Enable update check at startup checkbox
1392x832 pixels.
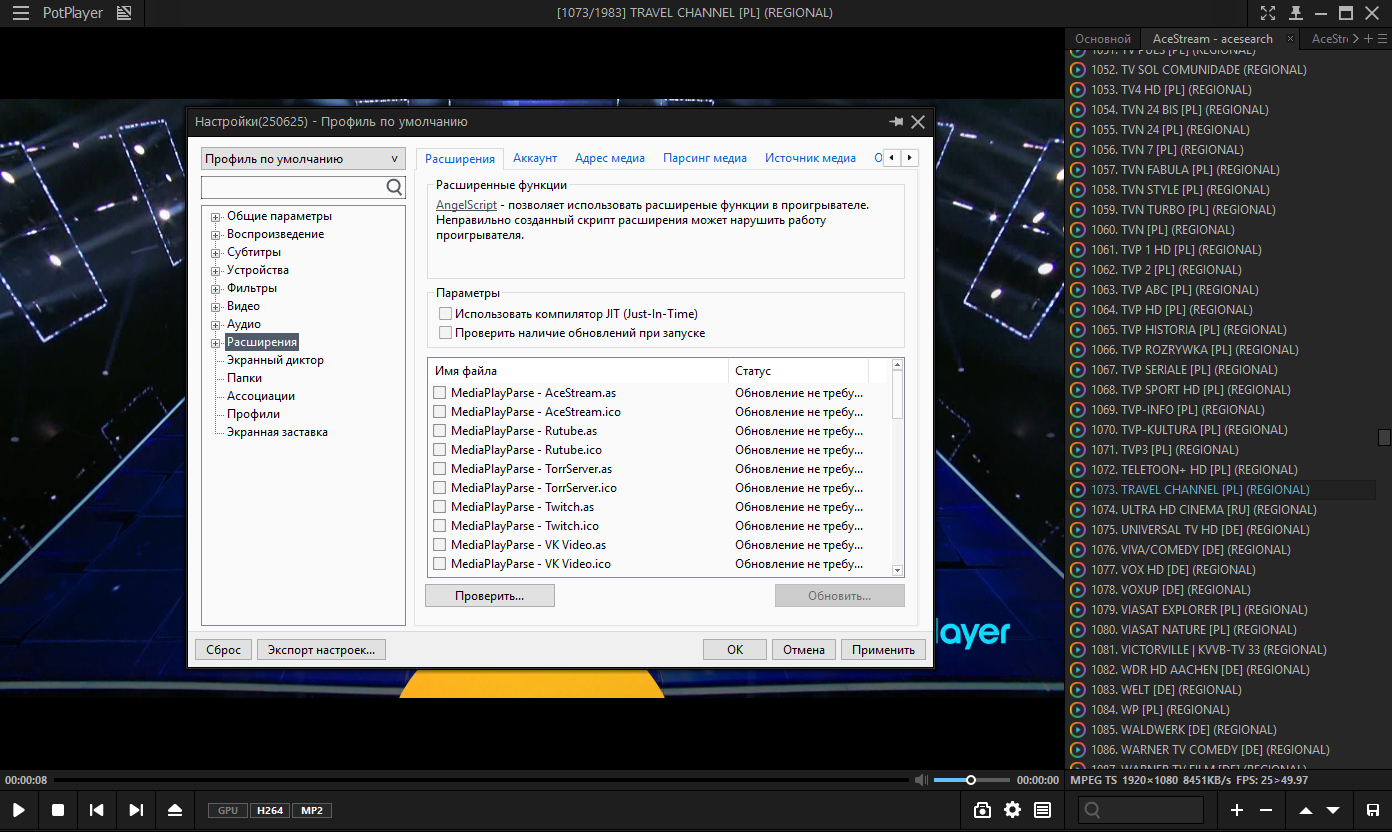pos(446,333)
